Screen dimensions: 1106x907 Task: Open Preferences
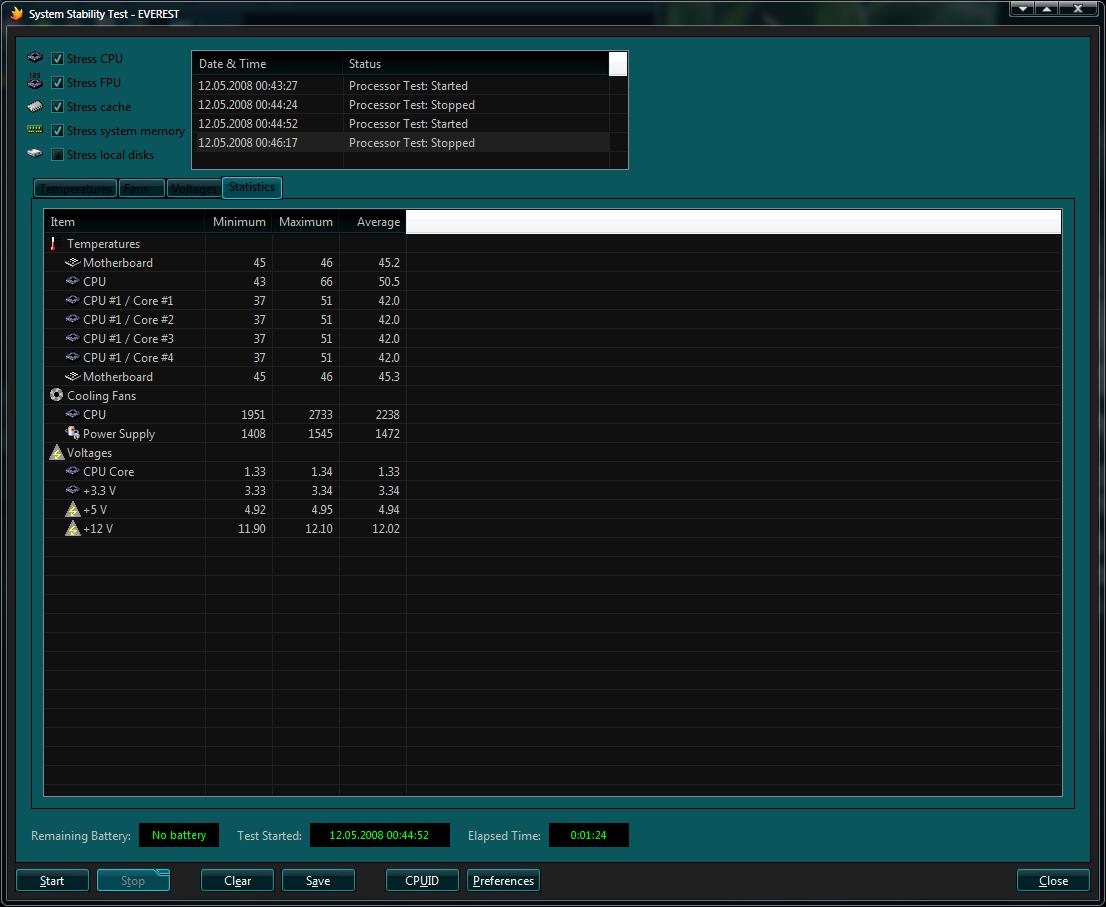pyautogui.click(x=503, y=880)
